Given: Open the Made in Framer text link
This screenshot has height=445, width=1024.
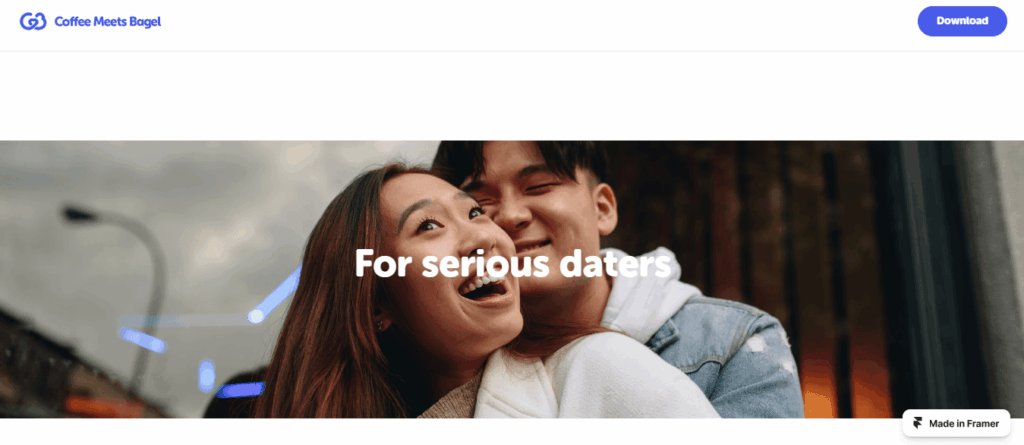Looking at the screenshot, I should point(964,423).
